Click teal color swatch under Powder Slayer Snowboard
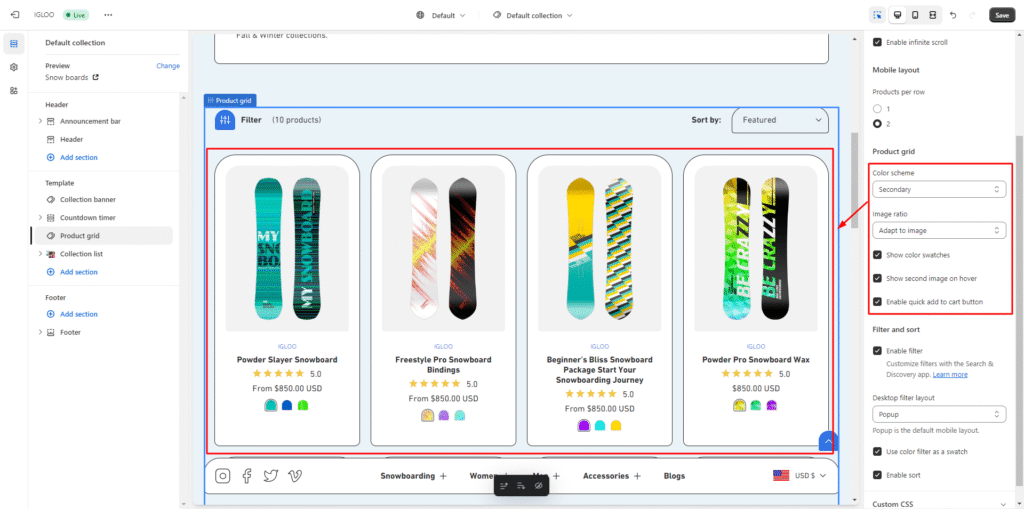The image size is (1024, 509). [270, 405]
